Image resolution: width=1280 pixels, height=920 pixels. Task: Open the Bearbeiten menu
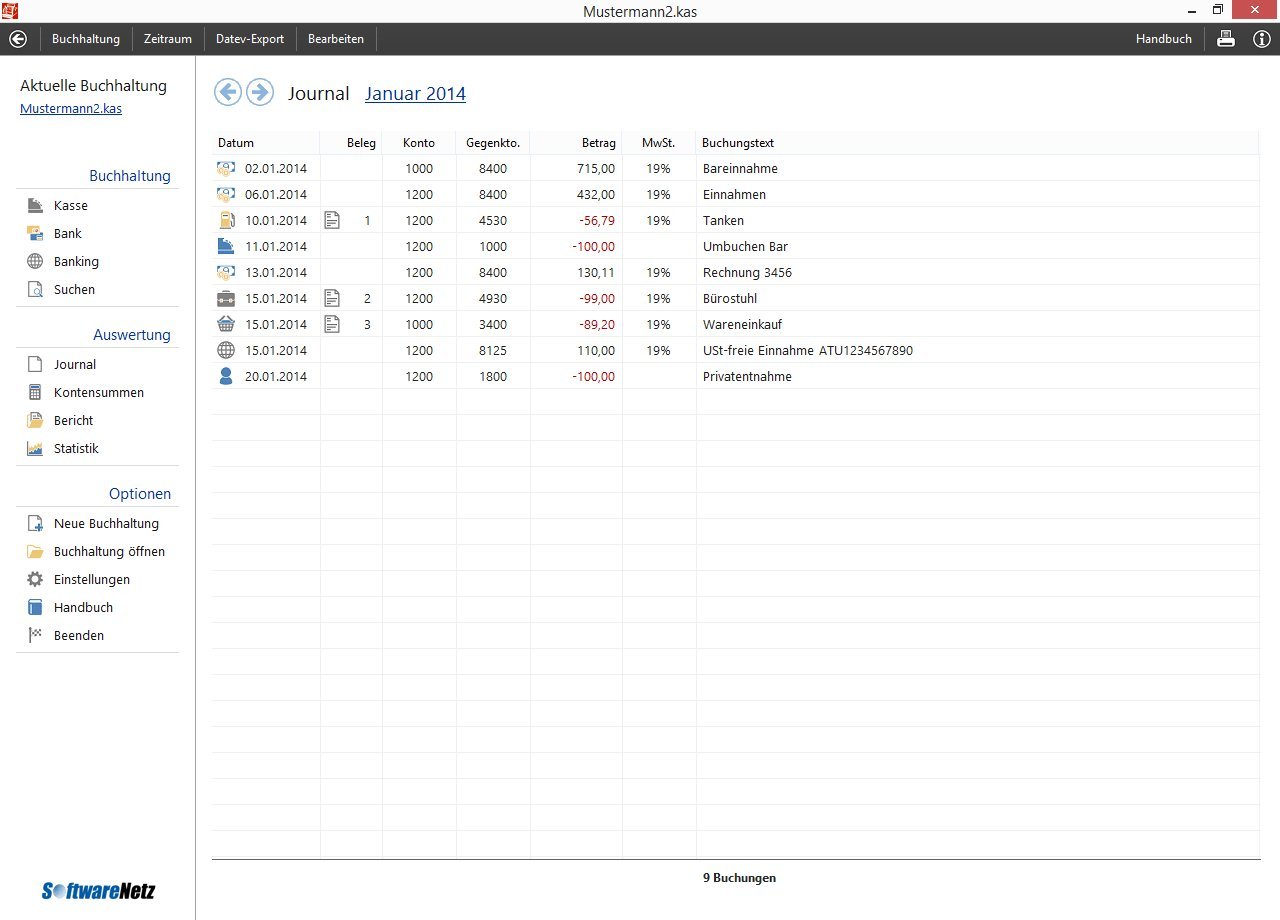336,39
